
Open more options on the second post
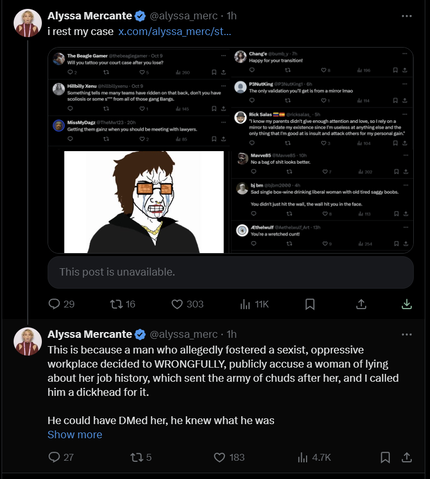coord(407,334)
